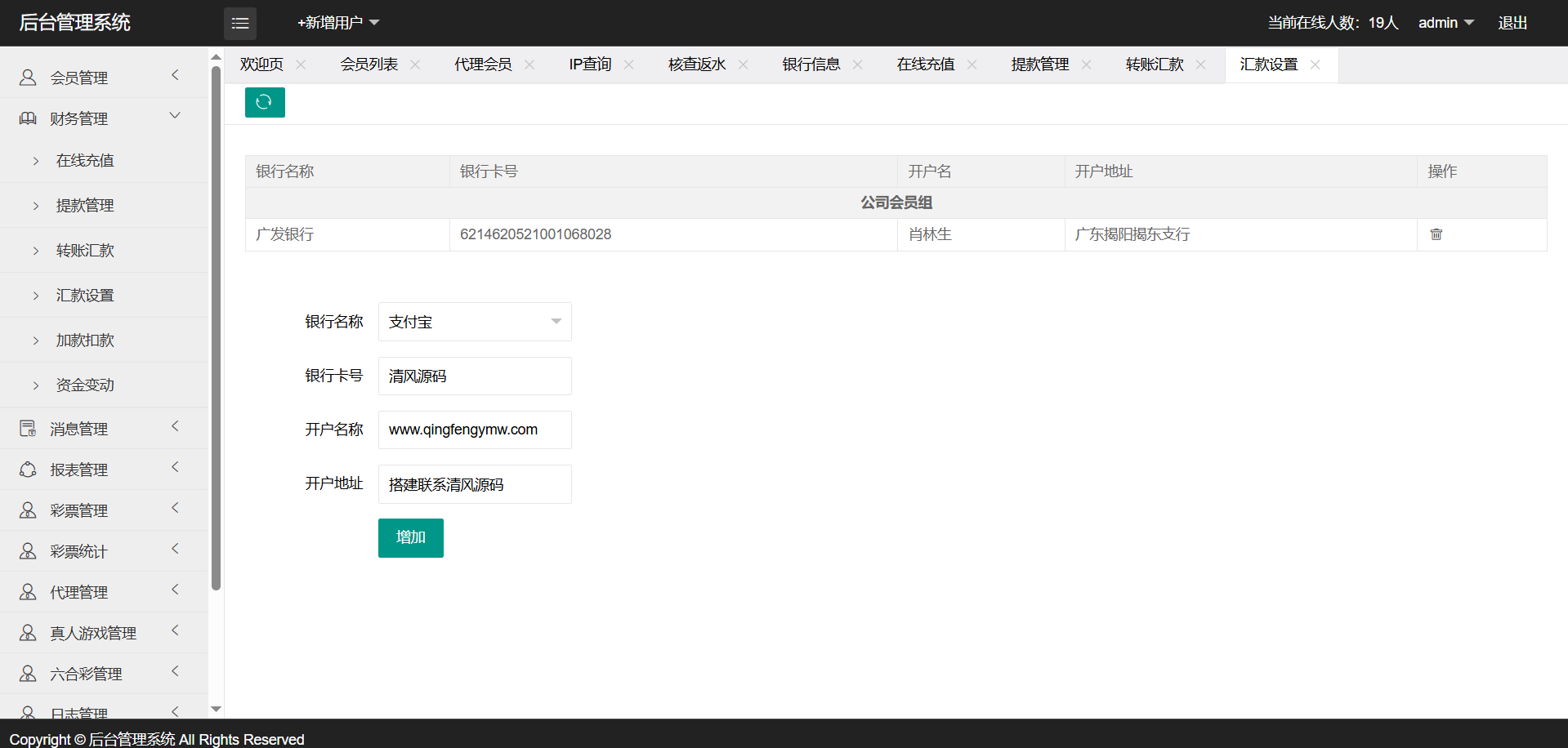This screenshot has height=748, width=1568.
Task: Delete the 广发银行 row with trash icon
Action: pos(1436,234)
